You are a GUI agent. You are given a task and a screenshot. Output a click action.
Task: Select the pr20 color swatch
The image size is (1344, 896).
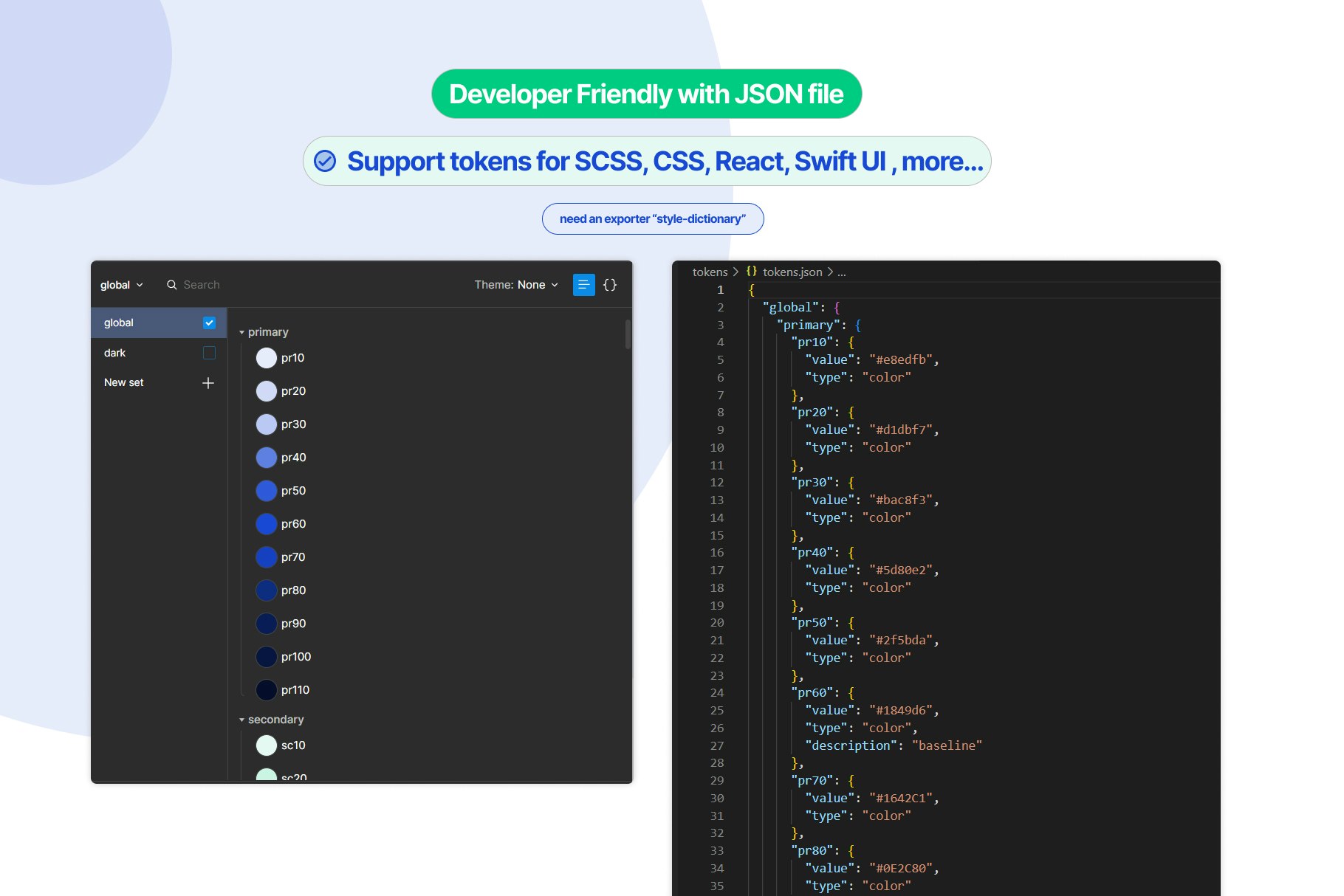267,391
